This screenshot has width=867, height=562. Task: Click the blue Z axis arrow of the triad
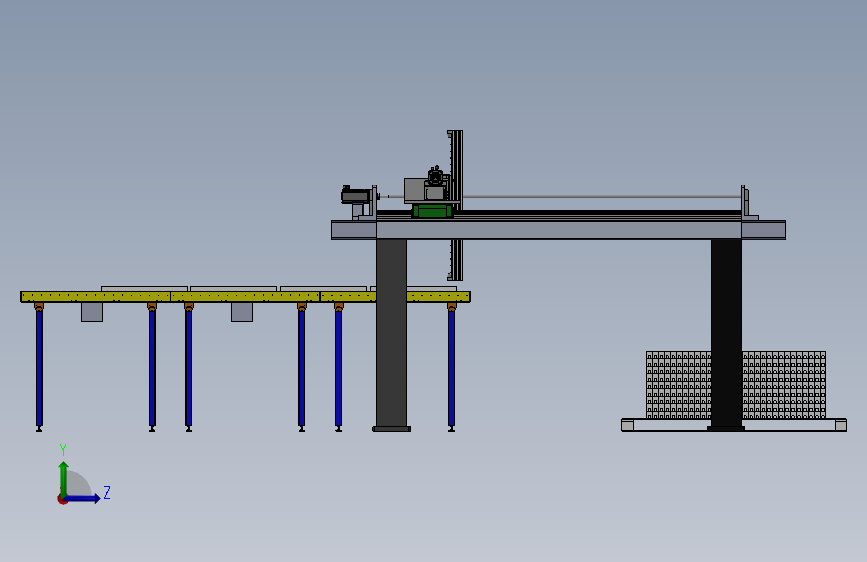[x=83, y=498]
